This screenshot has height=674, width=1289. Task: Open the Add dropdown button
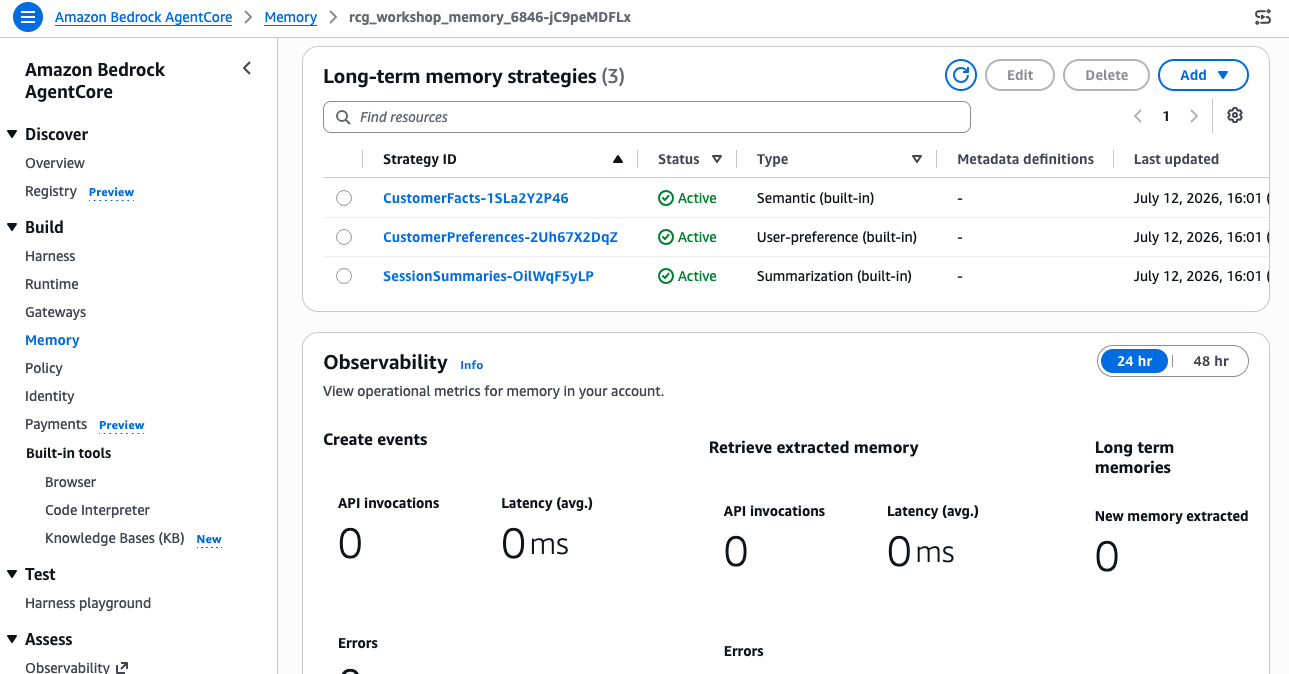coord(1203,75)
